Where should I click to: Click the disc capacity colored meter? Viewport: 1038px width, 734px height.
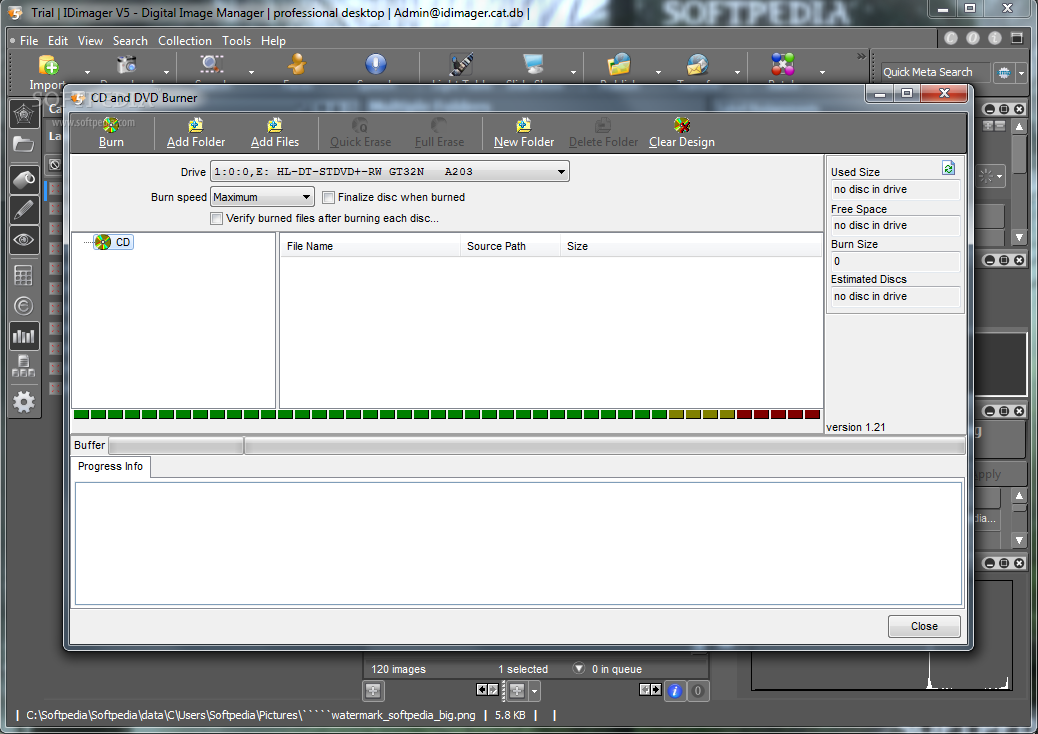point(447,415)
